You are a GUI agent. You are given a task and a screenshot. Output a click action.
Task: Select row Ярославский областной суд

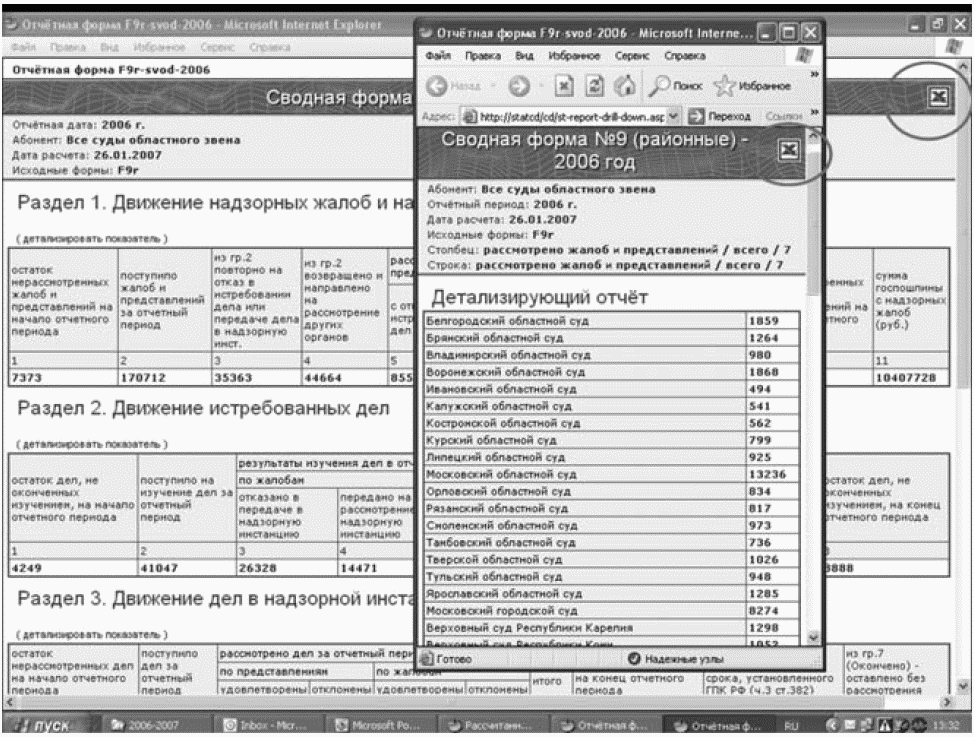tap(611, 593)
